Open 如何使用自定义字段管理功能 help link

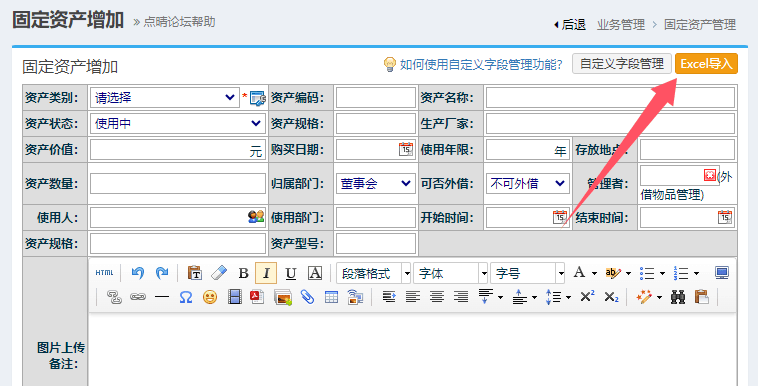pyautogui.click(x=481, y=64)
